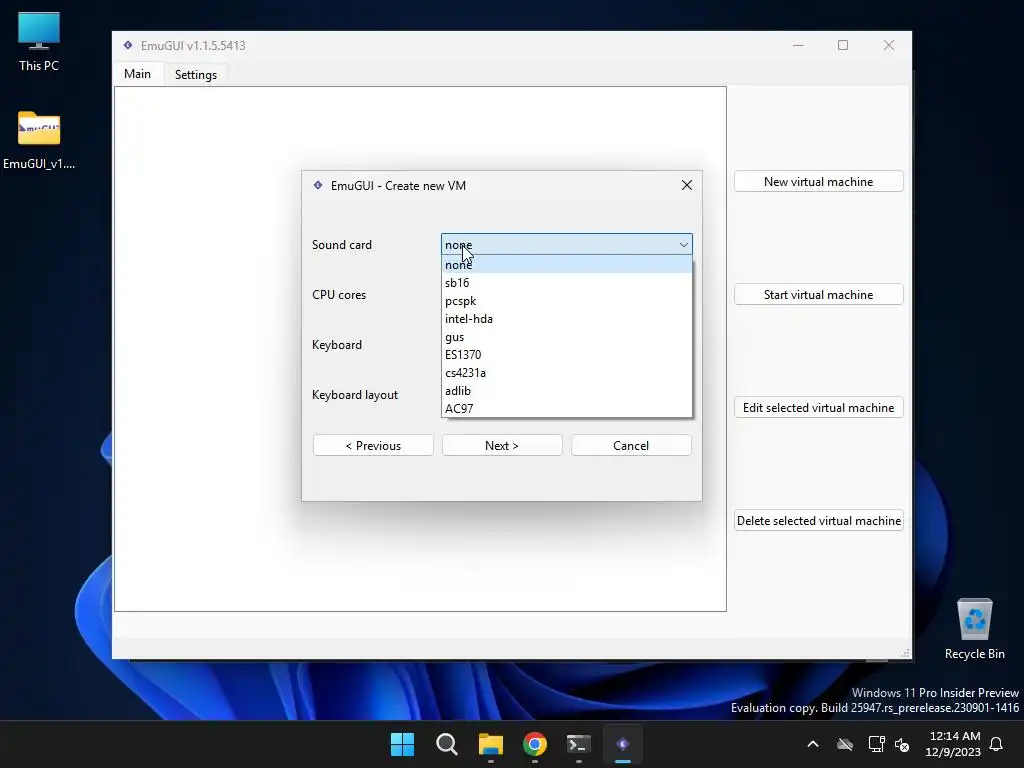Choose ES1370 sound card option
Viewport: 1024px width, 768px height.
566,355
